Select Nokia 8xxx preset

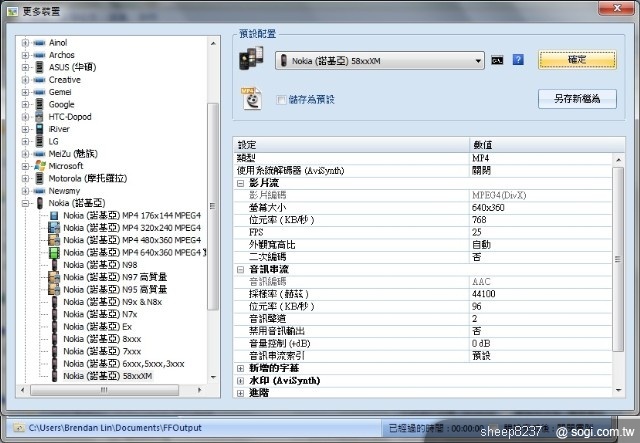tap(102, 339)
